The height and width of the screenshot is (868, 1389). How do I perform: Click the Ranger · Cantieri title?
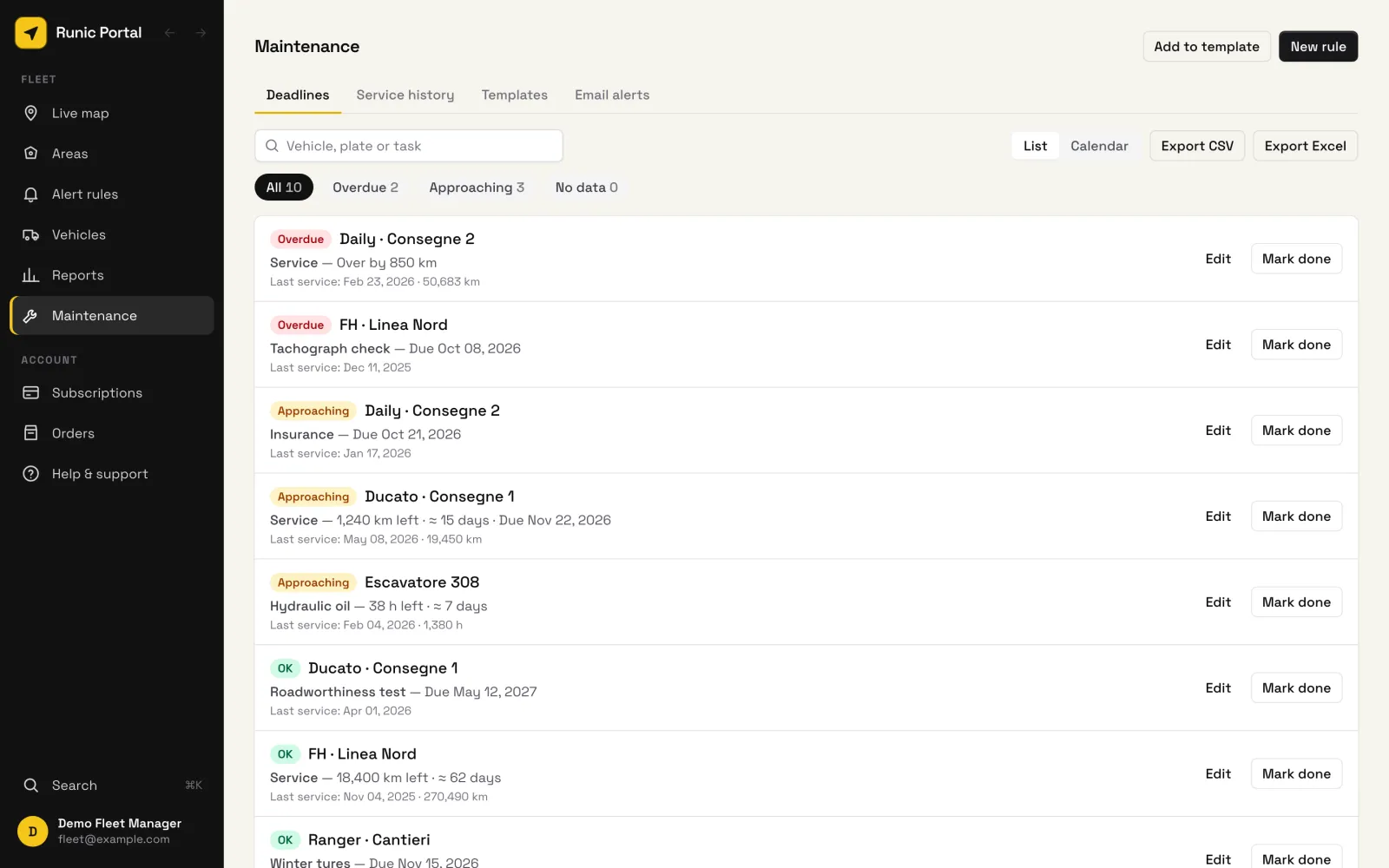tap(369, 840)
